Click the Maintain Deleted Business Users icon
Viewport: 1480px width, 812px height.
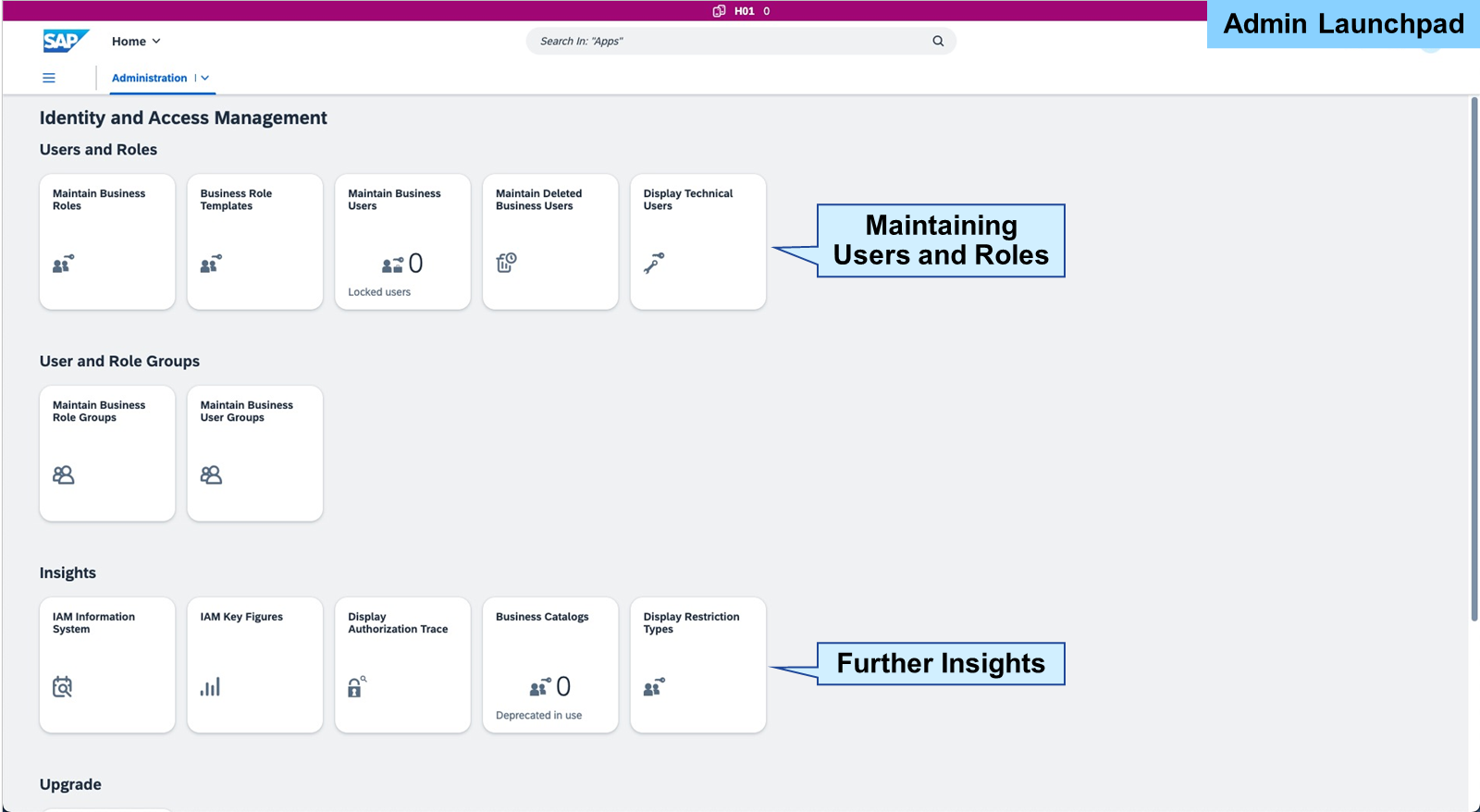coord(506,263)
